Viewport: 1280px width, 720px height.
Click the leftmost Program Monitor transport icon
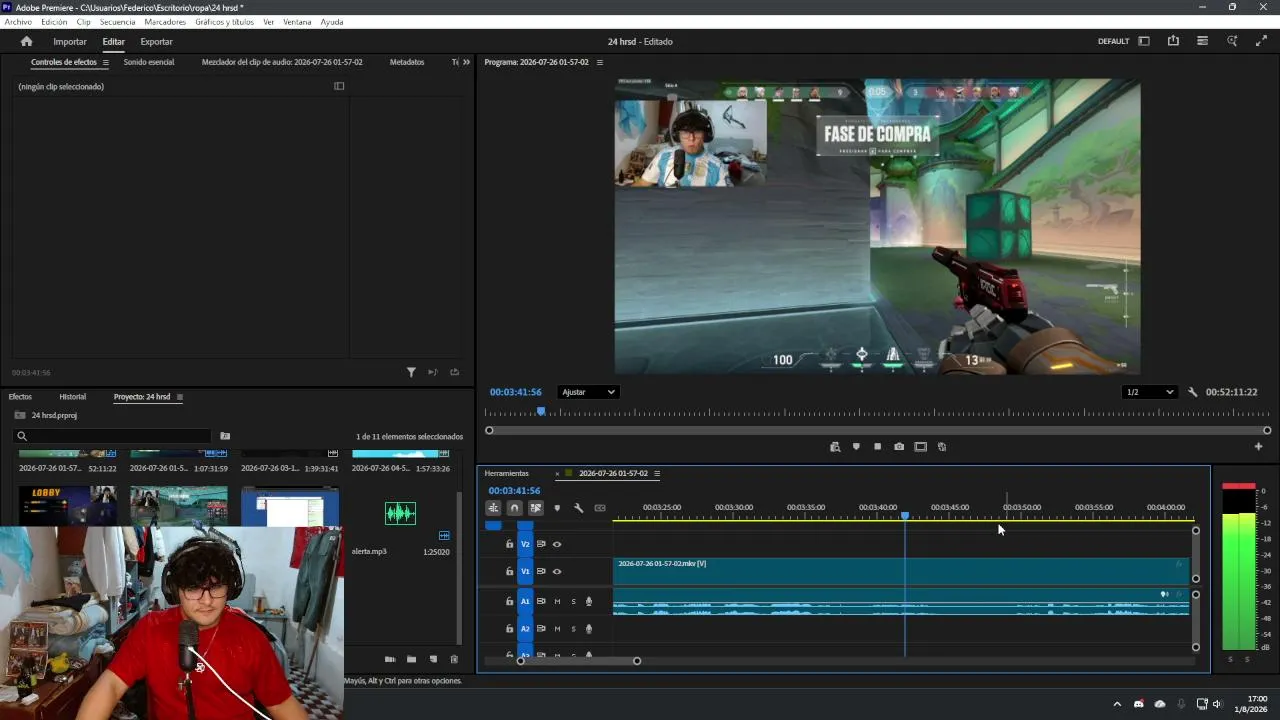click(835, 447)
